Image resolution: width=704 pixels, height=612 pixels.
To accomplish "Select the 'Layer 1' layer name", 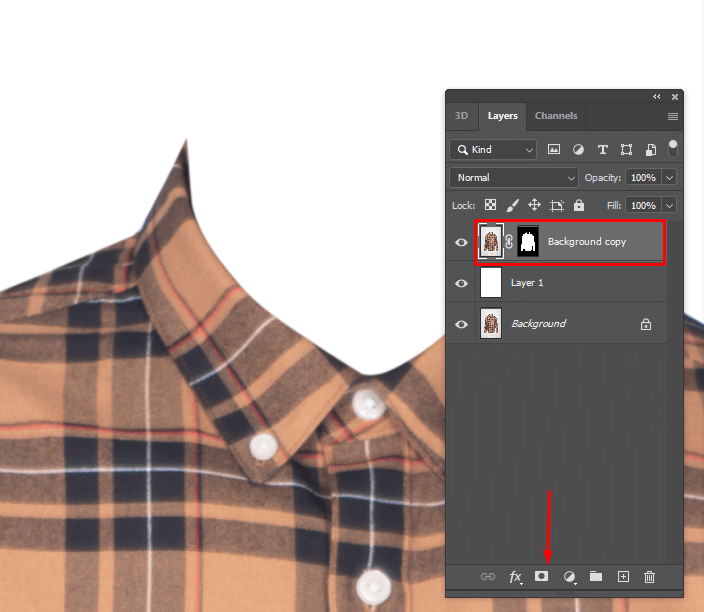I will pyautogui.click(x=527, y=283).
